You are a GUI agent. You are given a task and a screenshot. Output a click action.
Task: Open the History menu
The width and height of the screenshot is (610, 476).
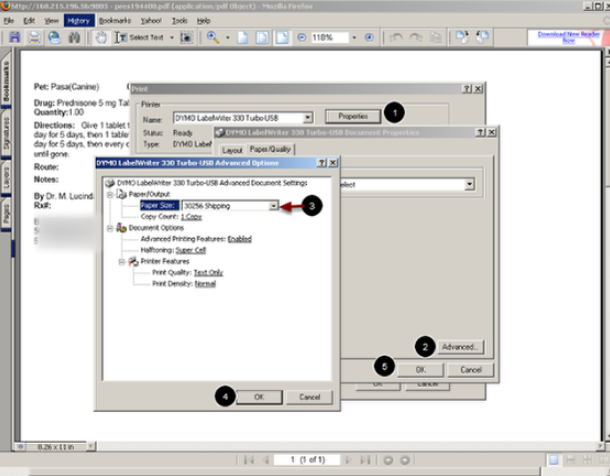[x=79, y=21]
